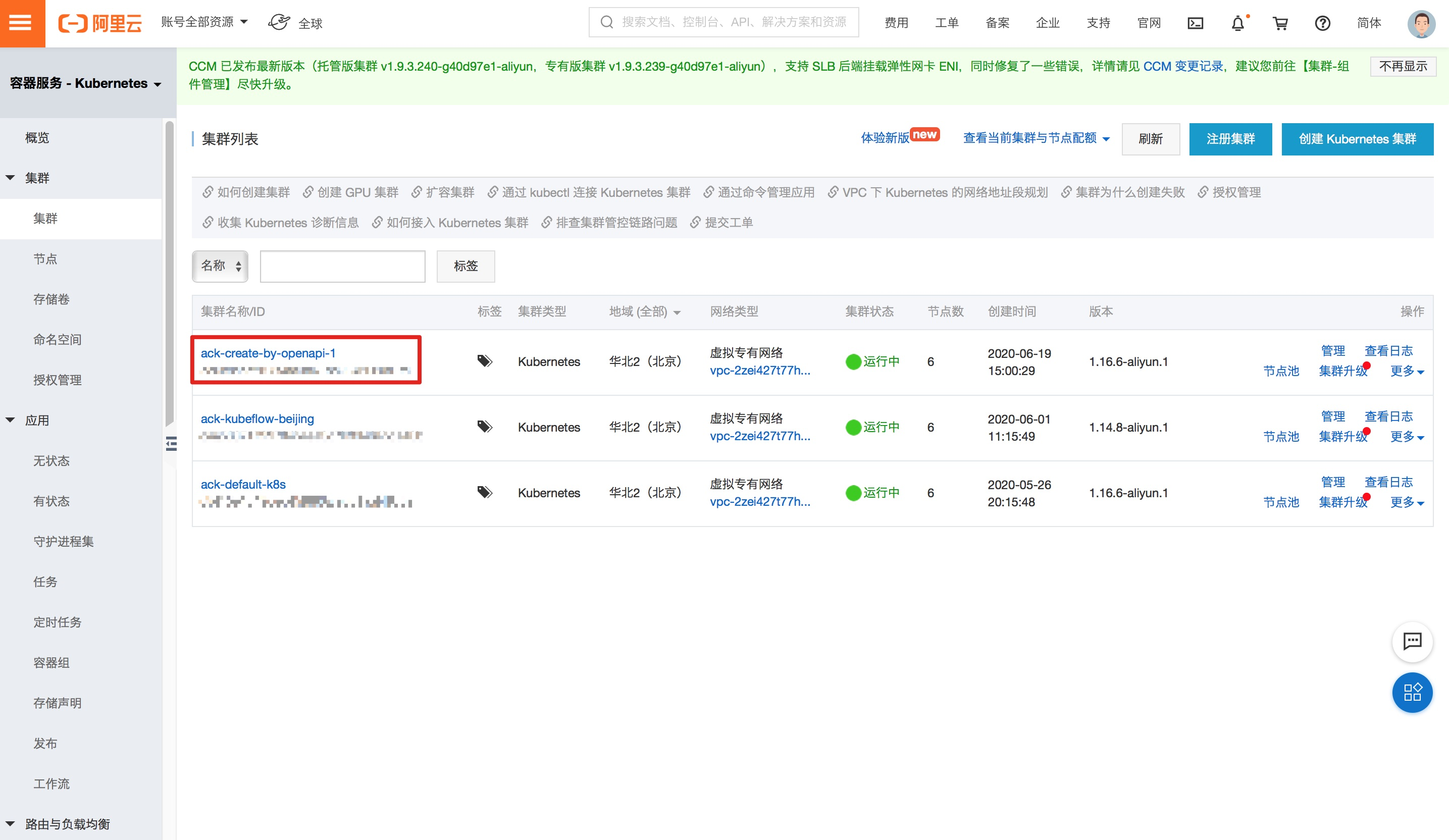Screen dimensions: 1449x840
Task: Open the 费用 top menu
Action: click(896, 23)
